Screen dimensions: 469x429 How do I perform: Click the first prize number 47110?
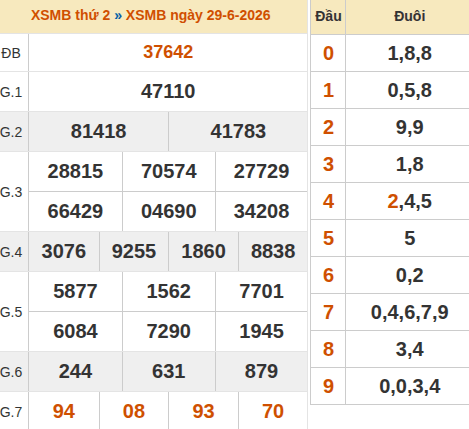[x=168, y=91]
